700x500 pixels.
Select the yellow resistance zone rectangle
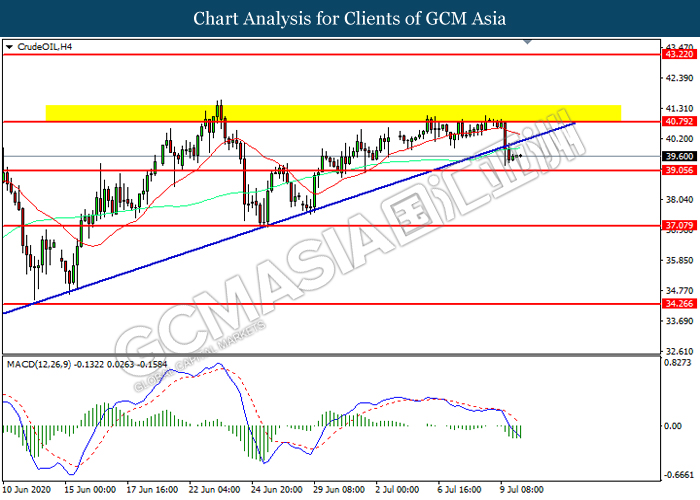click(x=333, y=113)
